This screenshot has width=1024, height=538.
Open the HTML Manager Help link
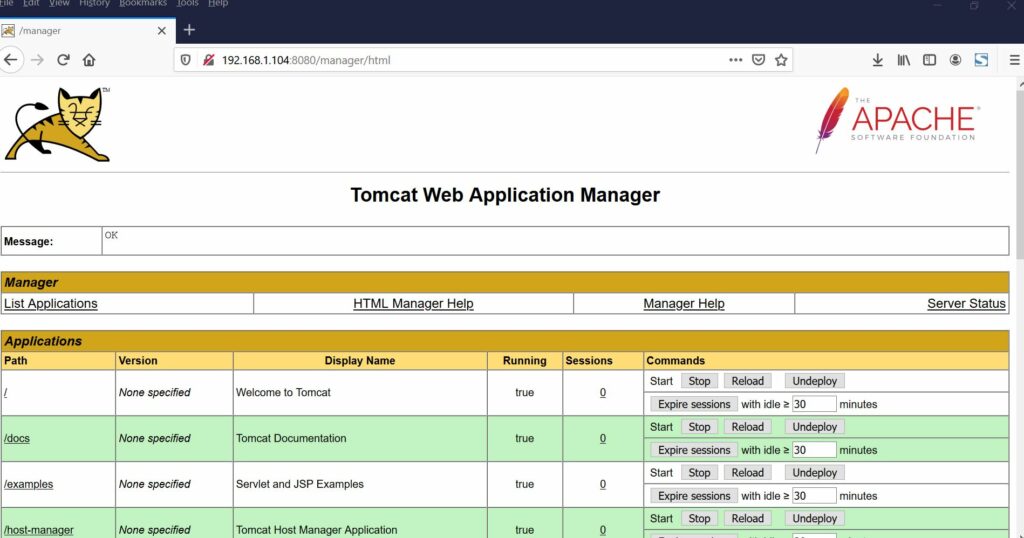413,304
